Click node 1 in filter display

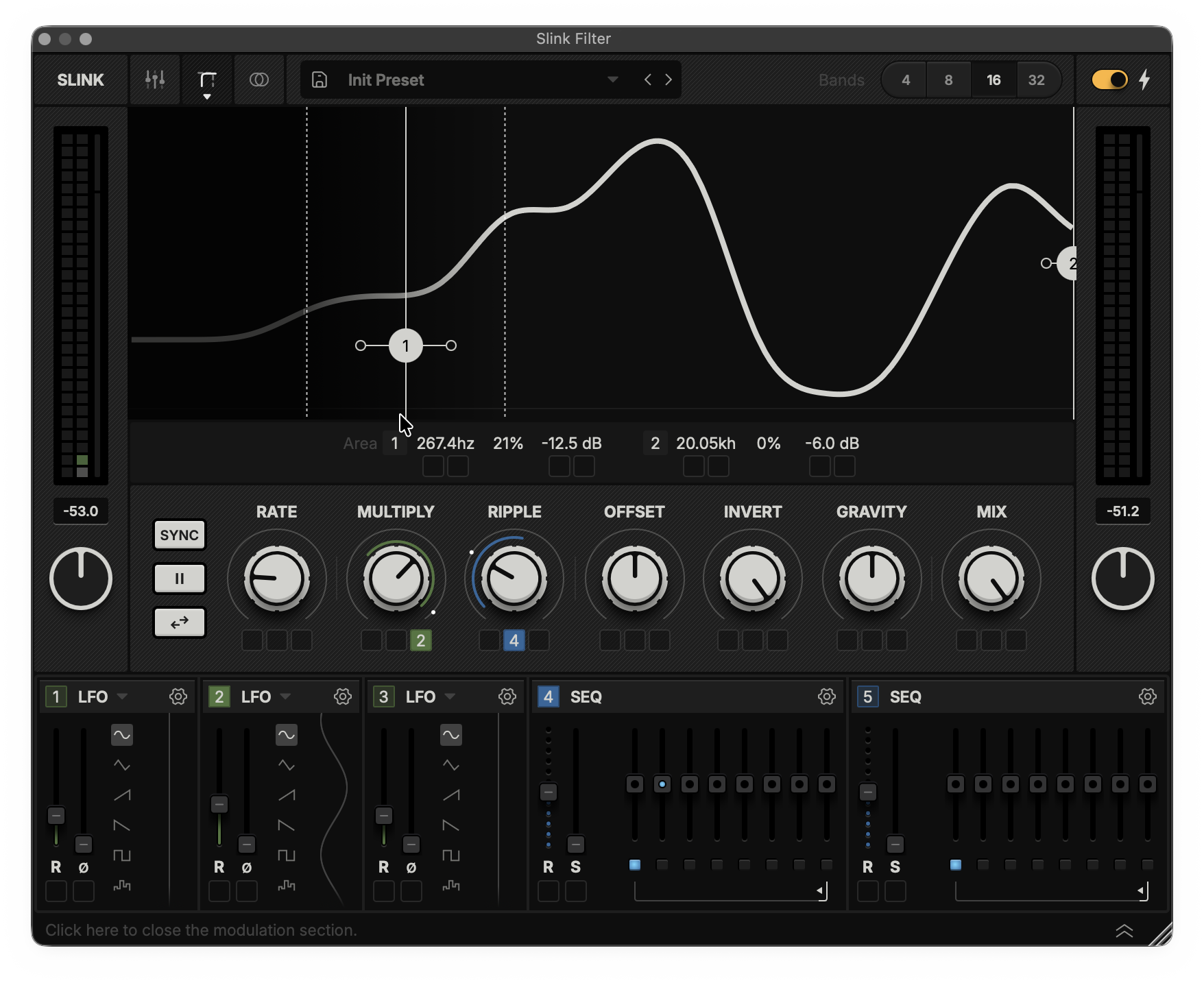406,345
